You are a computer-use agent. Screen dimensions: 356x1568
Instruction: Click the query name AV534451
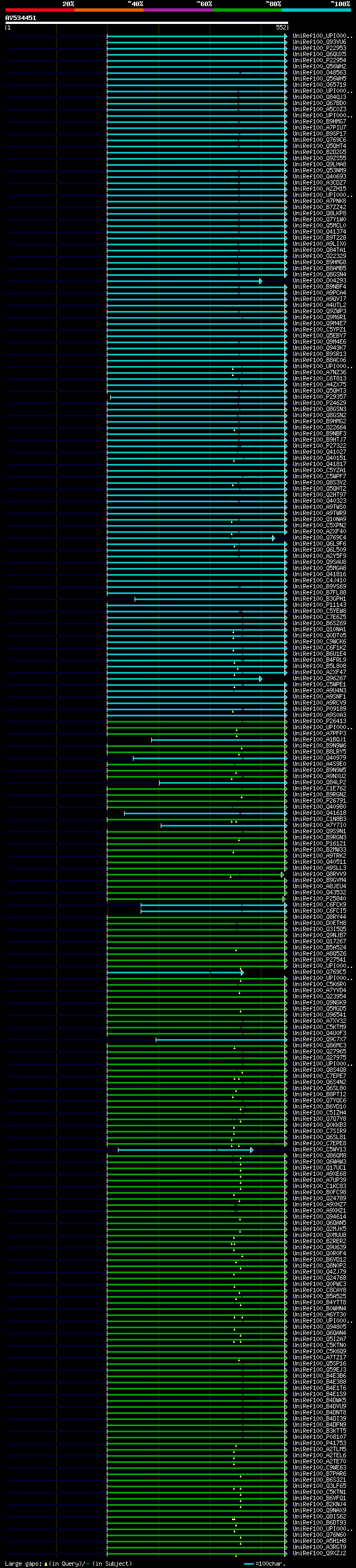tap(21, 18)
